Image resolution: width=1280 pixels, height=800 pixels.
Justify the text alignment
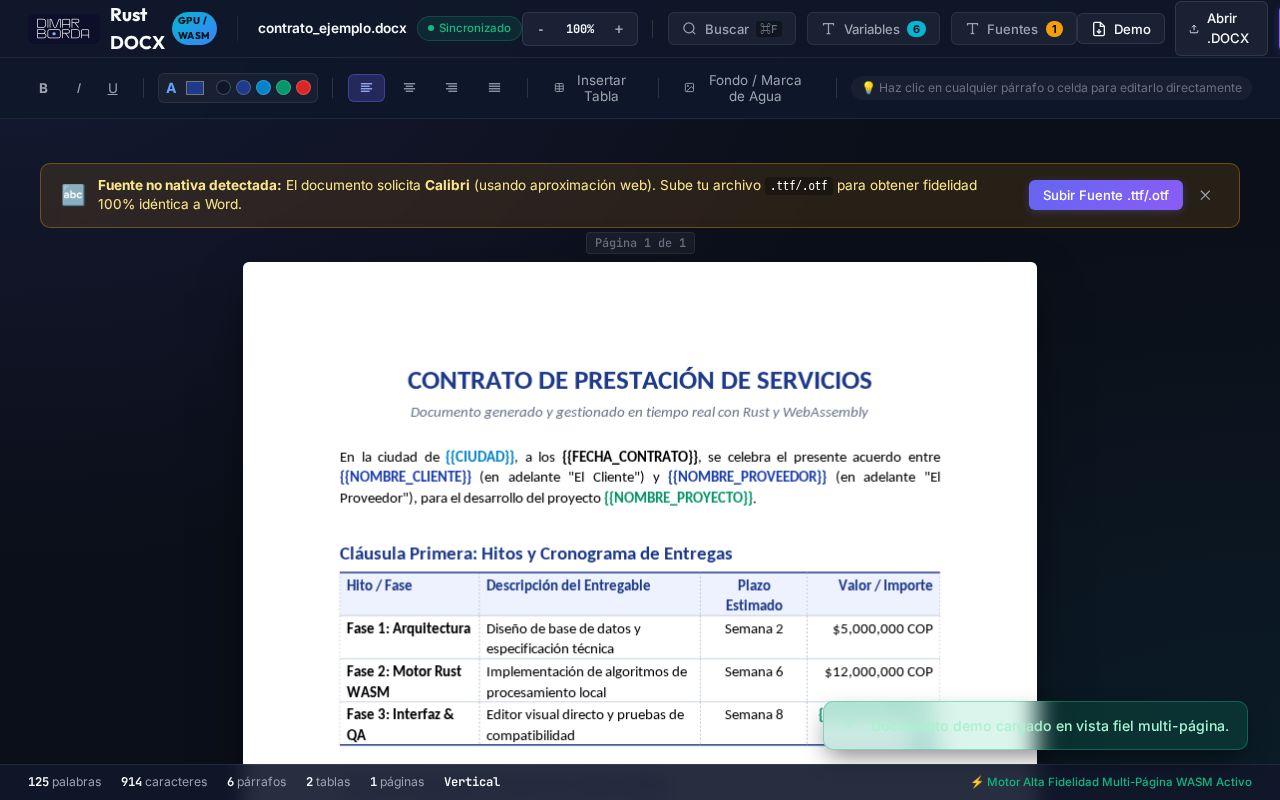[x=494, y=88]
